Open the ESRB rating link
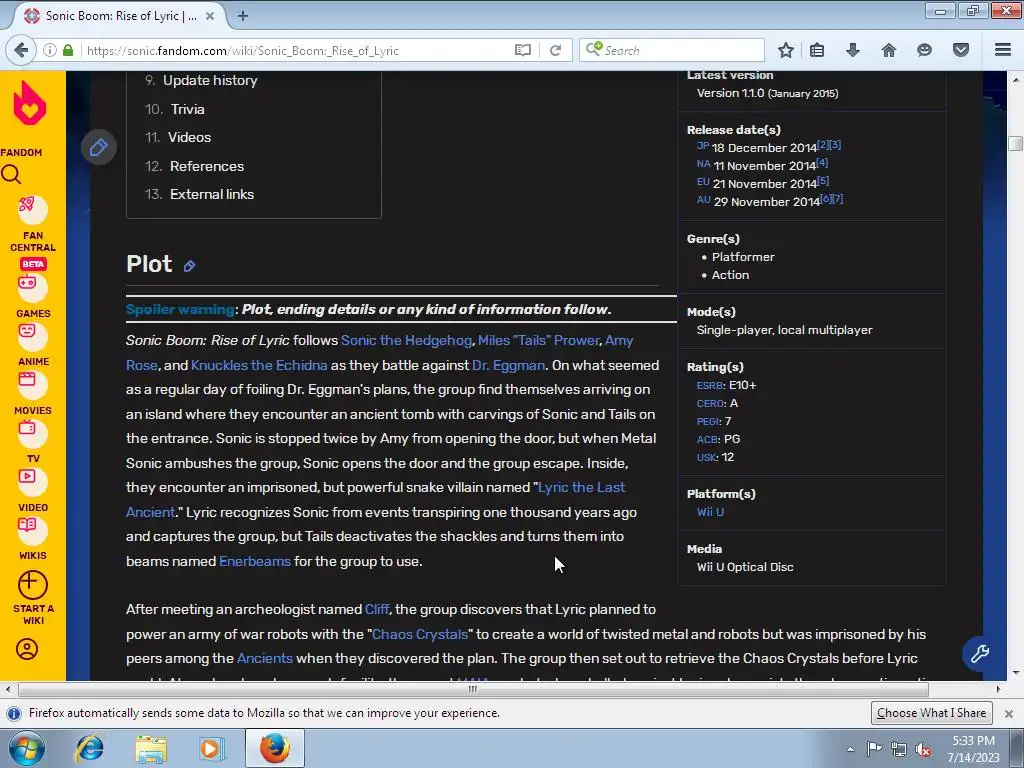The width and height of the screenshot is (1024, 768). [710, 385]
